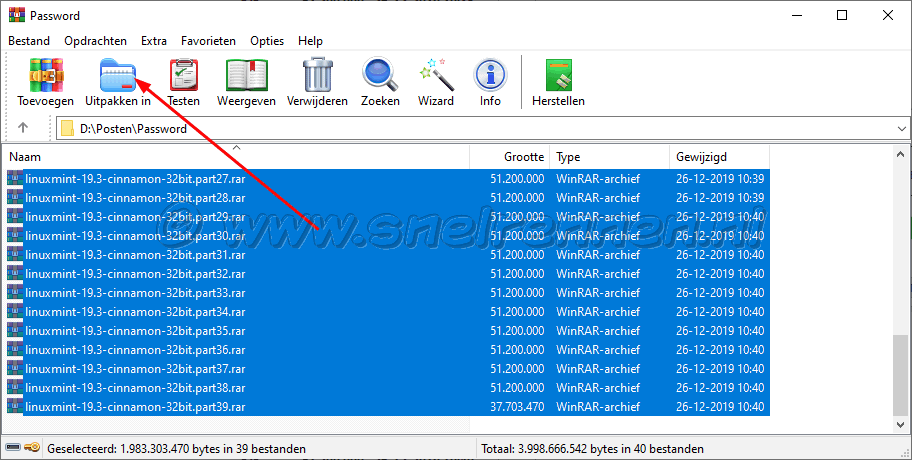The image size is (912, 460).
Task: Sort files by Naam column header
Action: point(236,156)
